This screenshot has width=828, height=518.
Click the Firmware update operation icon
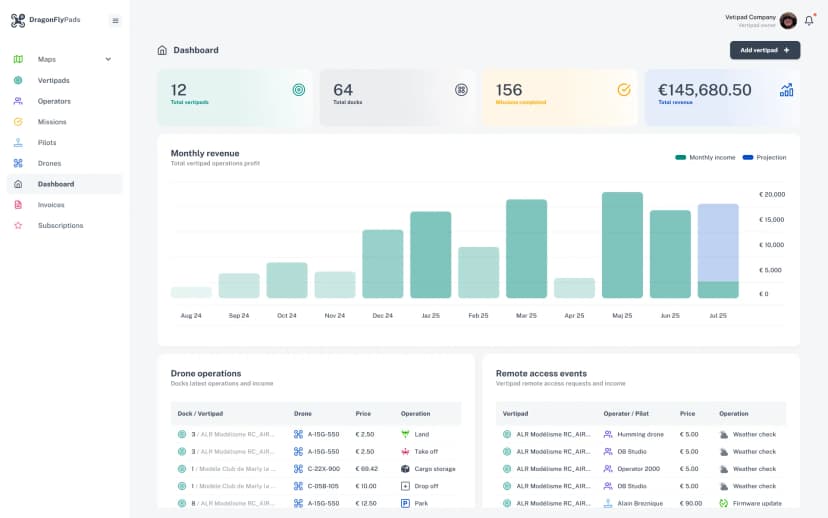[724, 503]
